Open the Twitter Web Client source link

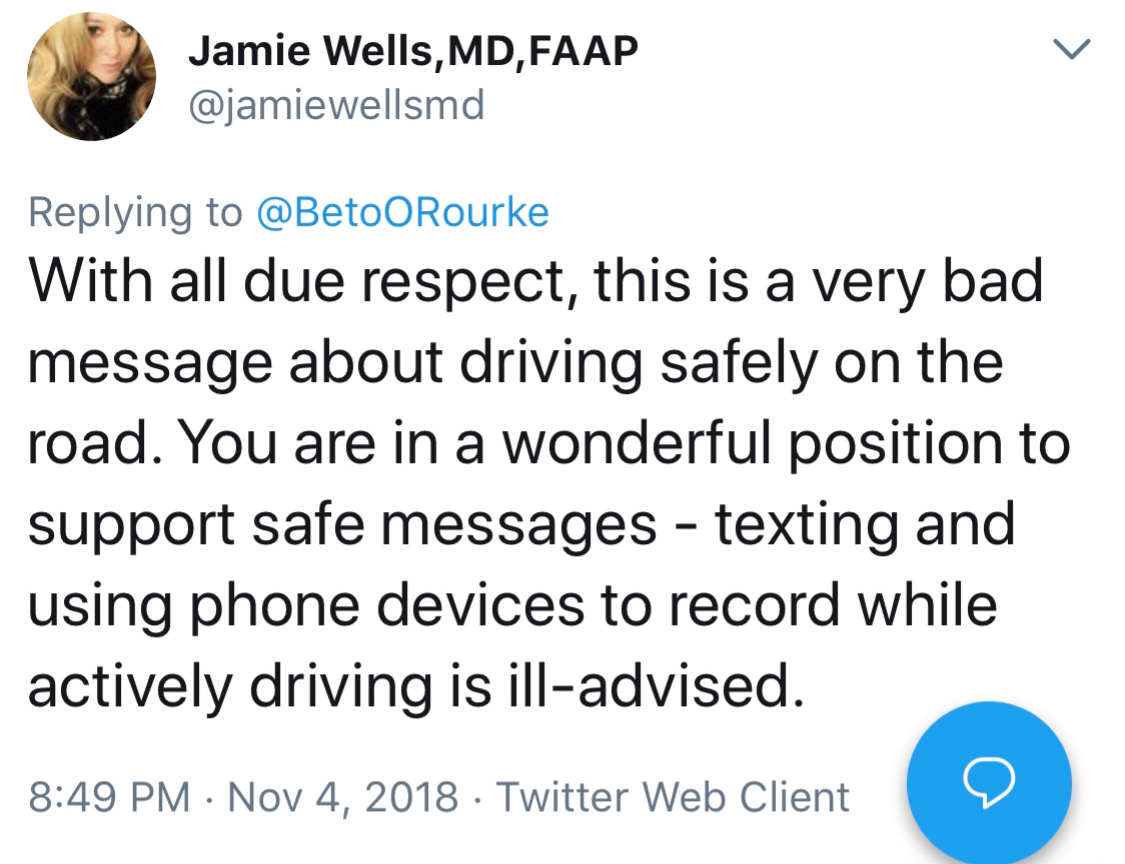(673, 797)
